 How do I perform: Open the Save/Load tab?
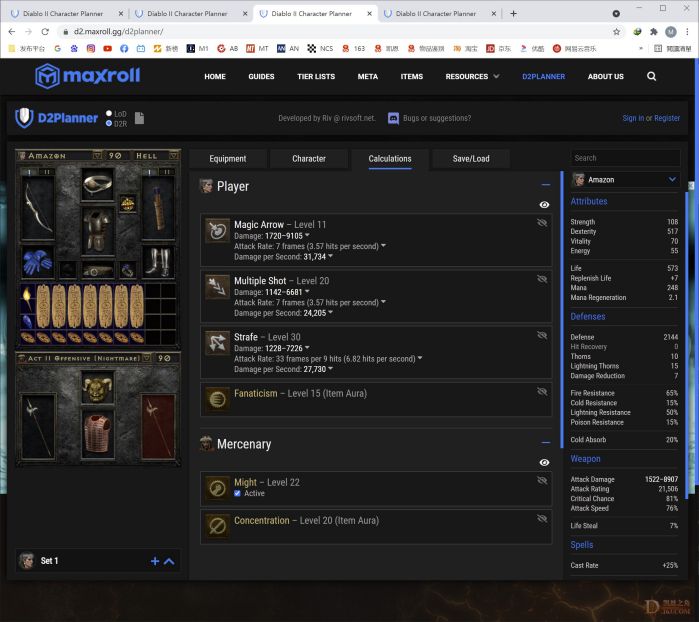[x=471, y=159]
